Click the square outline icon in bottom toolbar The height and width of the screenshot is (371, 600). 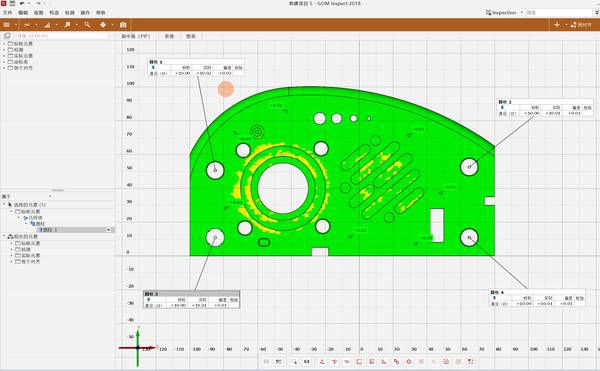359,361
